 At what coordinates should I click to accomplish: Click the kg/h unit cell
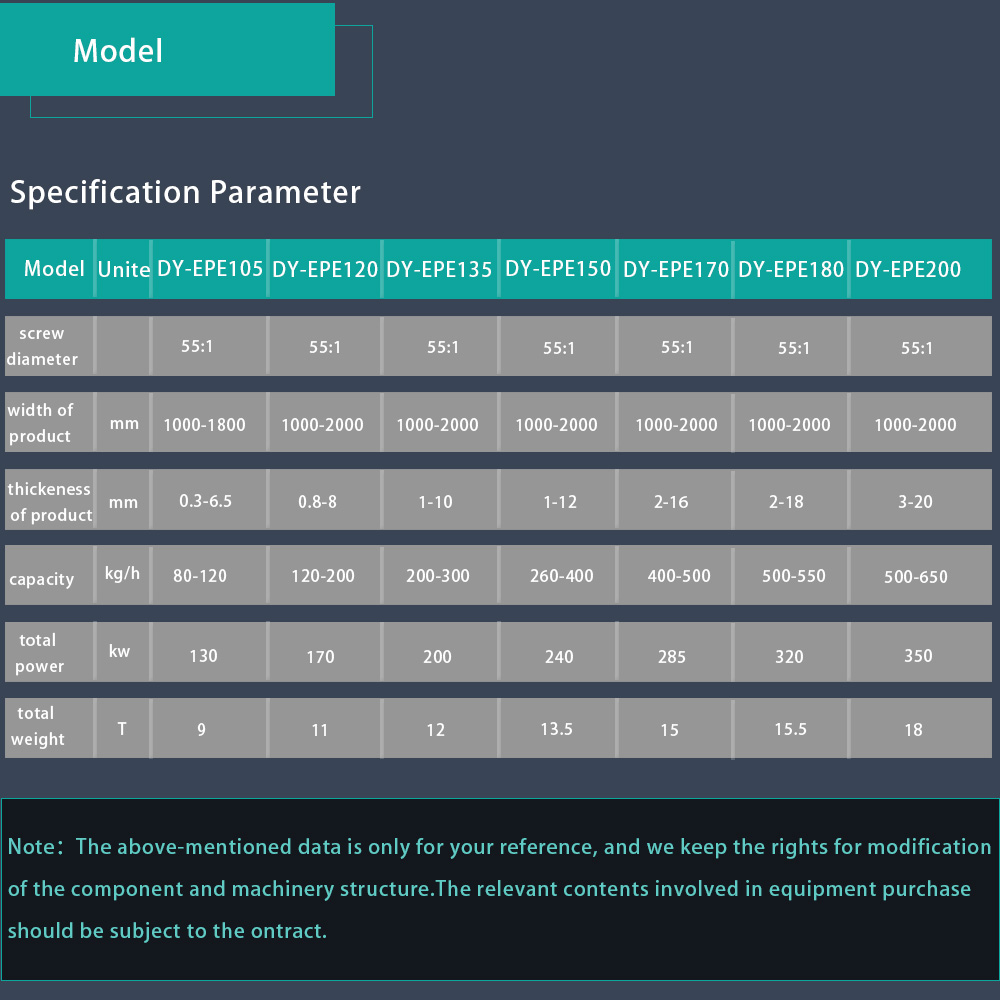click(122, 573)
